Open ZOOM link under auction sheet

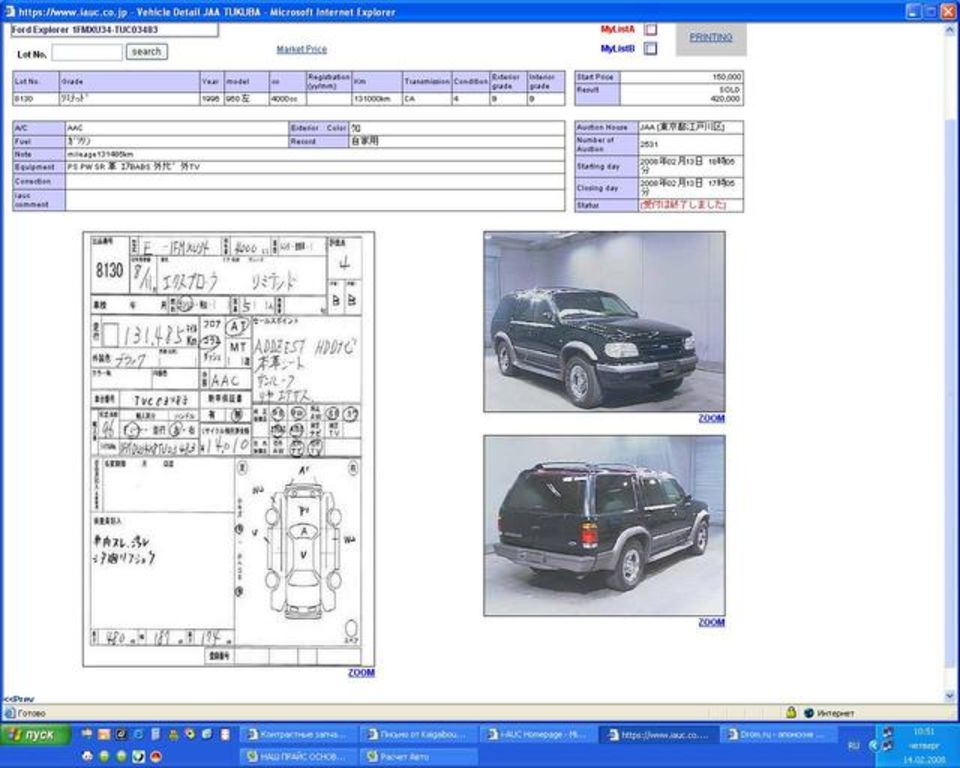(361, 672)
